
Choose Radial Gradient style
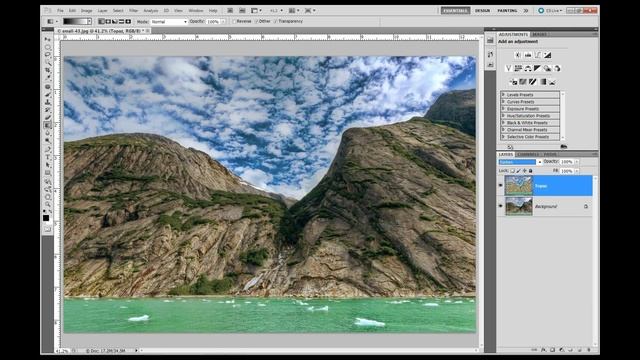click(x=108, y=21)
